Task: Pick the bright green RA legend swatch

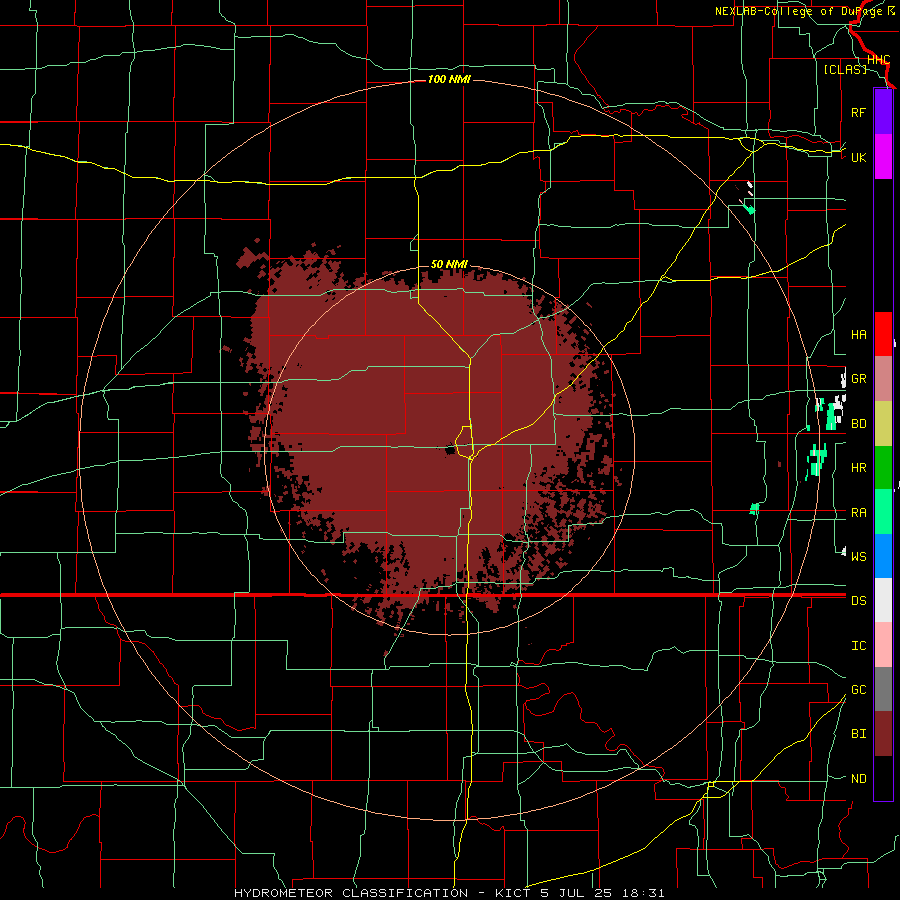Action: tap(883, 512)
